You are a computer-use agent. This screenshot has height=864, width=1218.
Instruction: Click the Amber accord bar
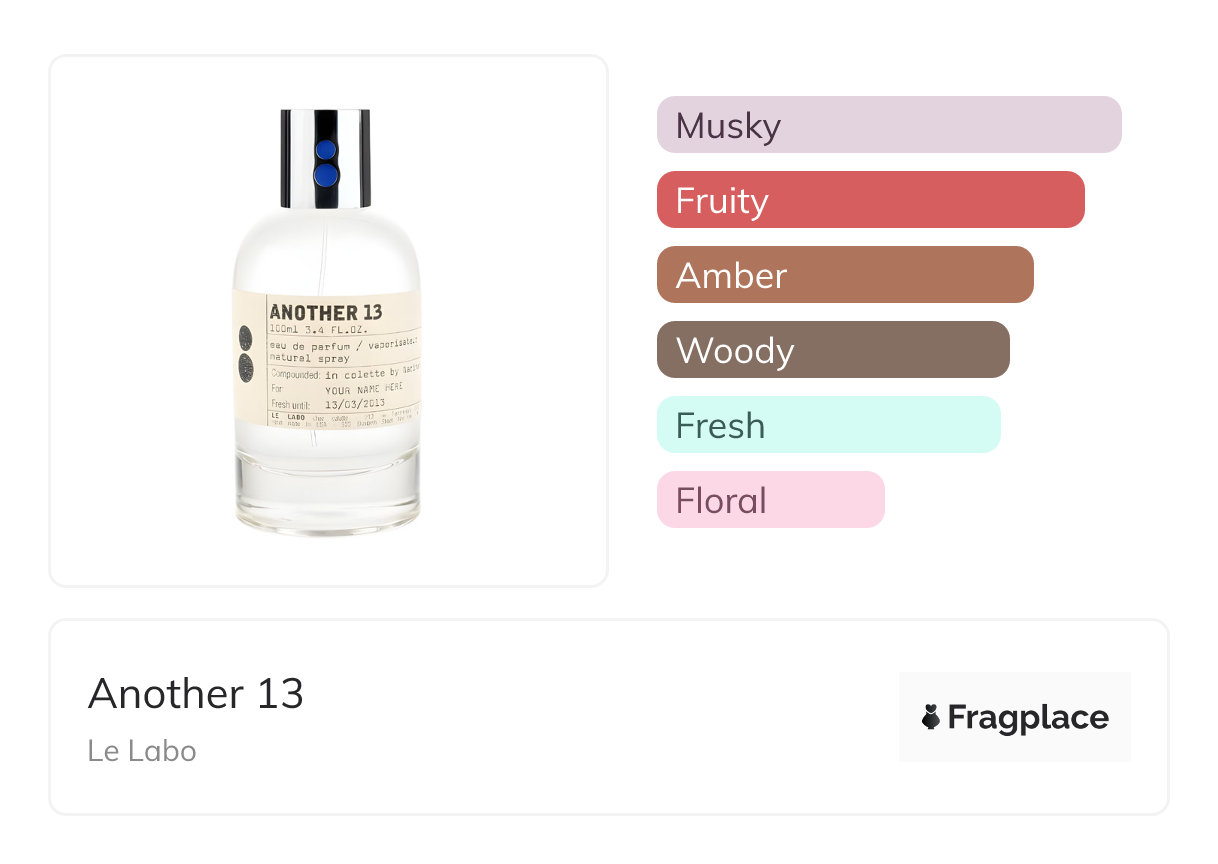844,275
